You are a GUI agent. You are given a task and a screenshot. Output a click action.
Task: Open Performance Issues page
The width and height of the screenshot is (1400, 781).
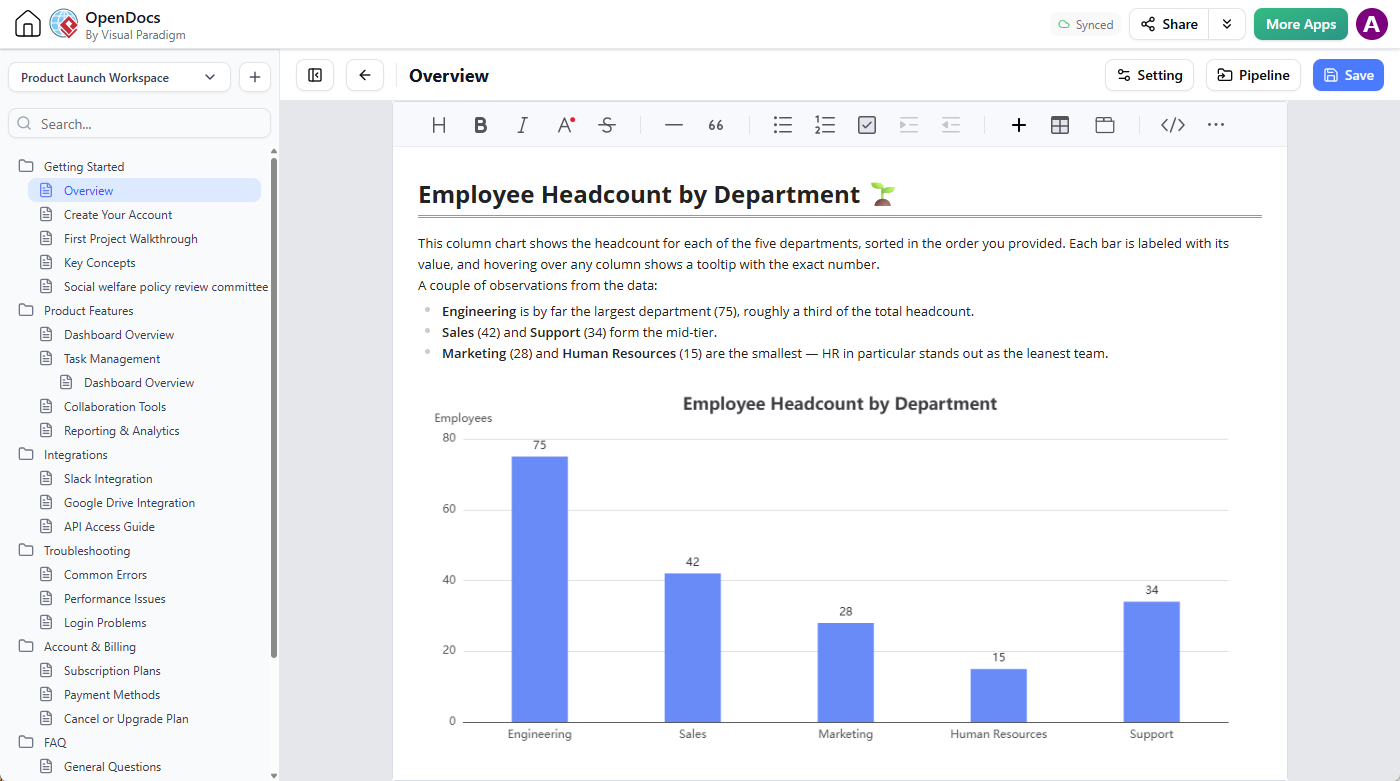point(114,599)
